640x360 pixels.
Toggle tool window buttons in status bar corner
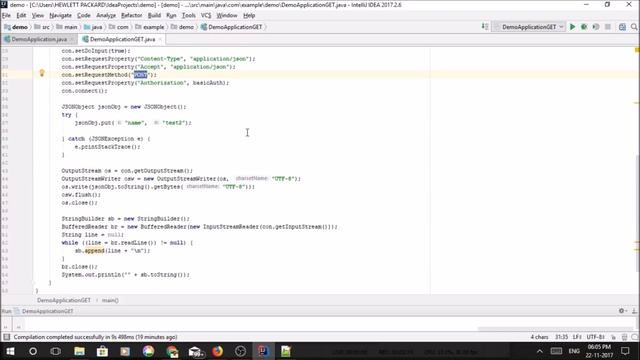(6, 337)
